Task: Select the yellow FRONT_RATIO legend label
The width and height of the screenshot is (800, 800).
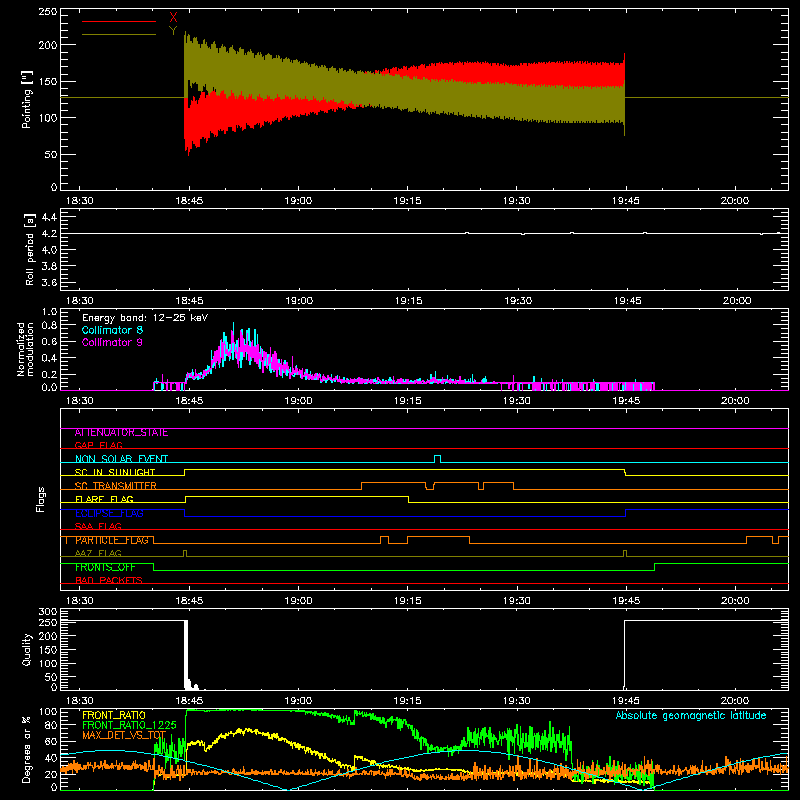Action: 114,715
